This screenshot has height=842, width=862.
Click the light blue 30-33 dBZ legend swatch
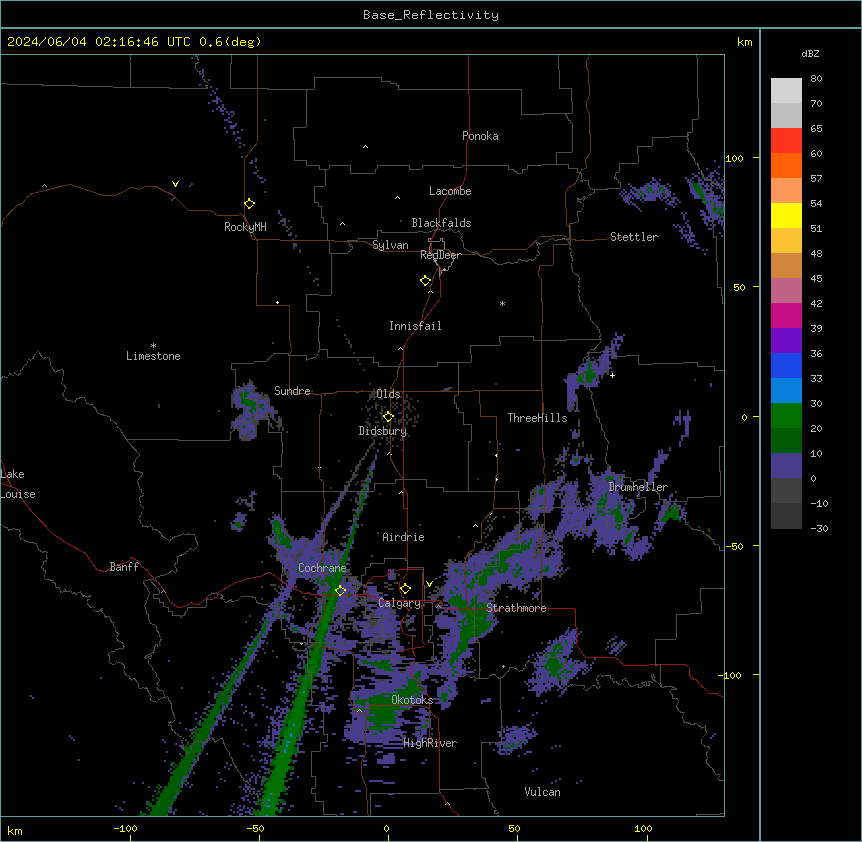pyautogui.click(x=786, y=391)
